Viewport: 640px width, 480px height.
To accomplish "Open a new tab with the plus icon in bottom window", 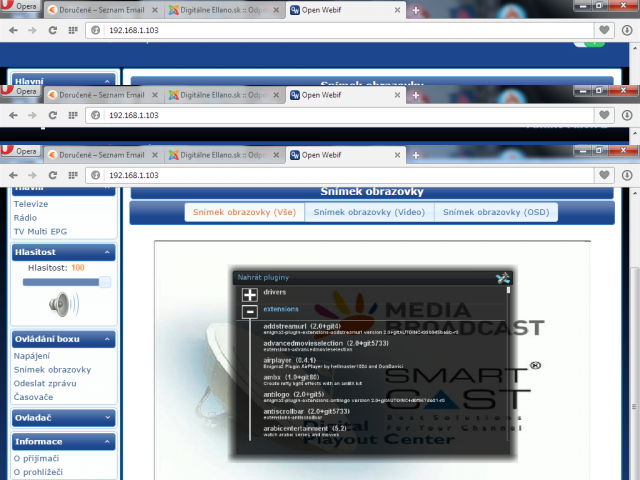I will pyautogui.click(x=416, y=155).
